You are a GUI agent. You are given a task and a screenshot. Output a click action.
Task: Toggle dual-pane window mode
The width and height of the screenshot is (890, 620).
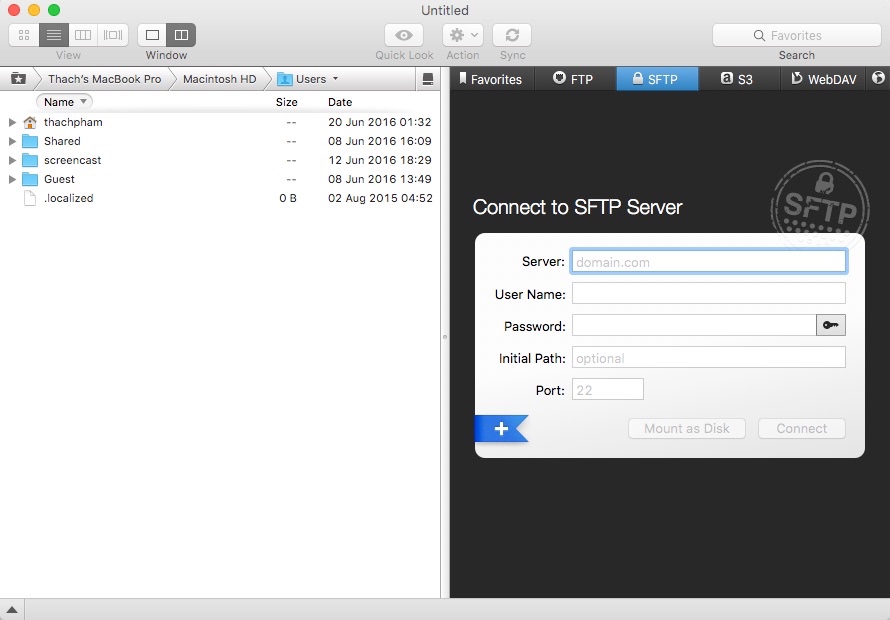click(x=181, y=34)
